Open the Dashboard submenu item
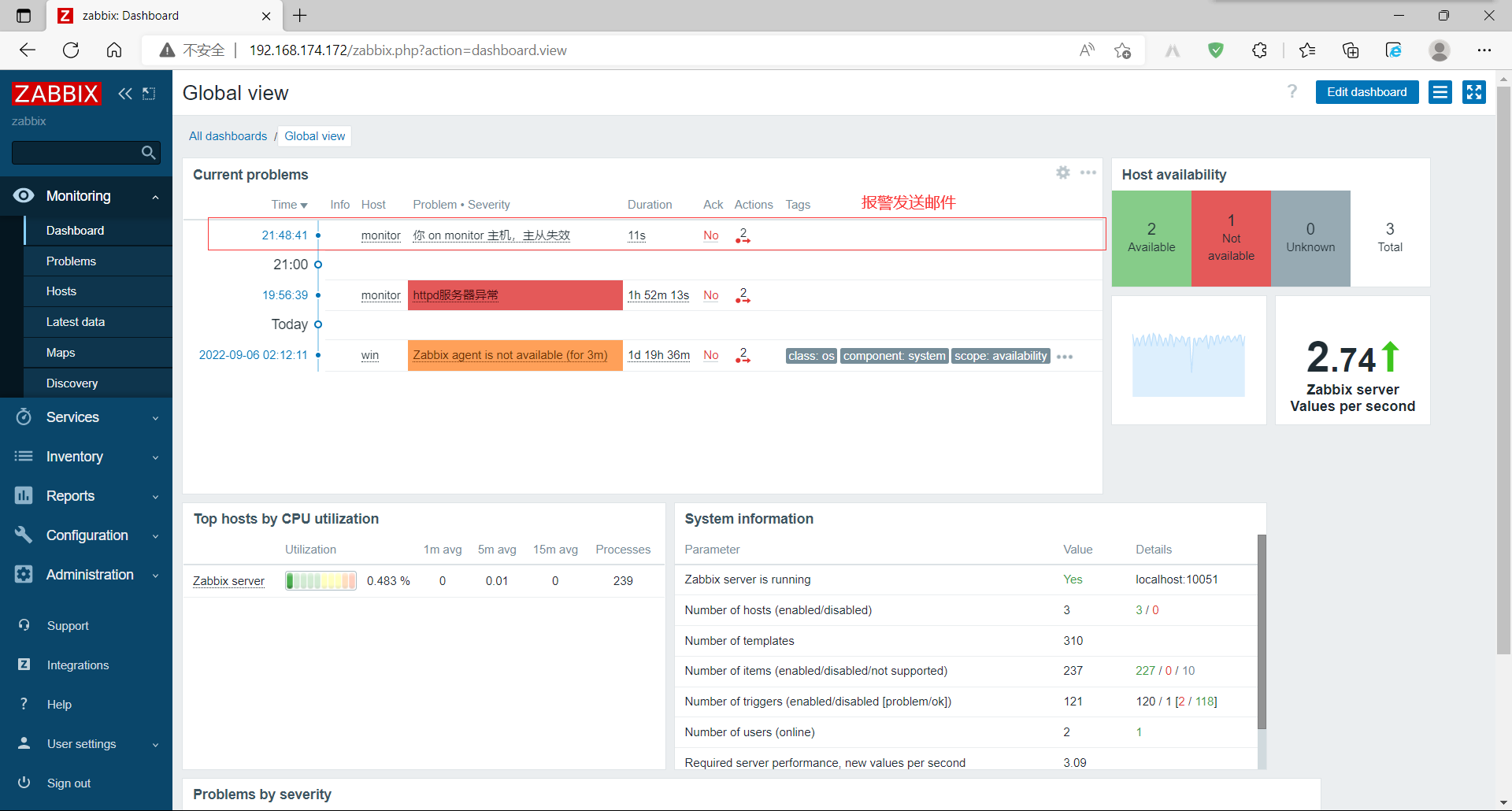 pyautogui.click(x=98, y=231)
